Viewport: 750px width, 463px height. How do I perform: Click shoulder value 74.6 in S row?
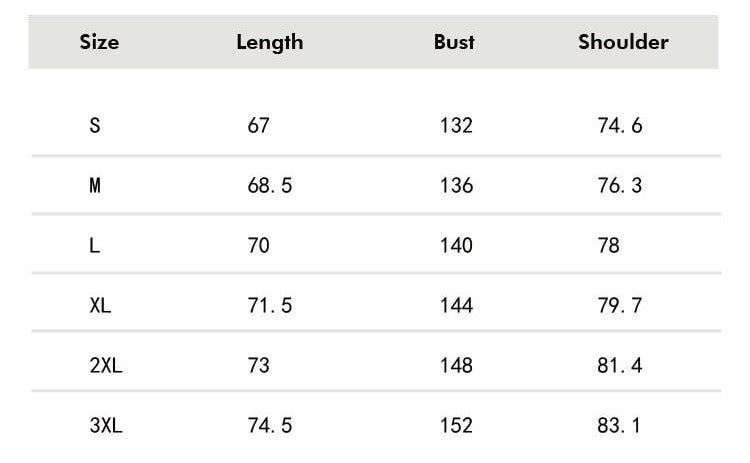pos(620,126)
